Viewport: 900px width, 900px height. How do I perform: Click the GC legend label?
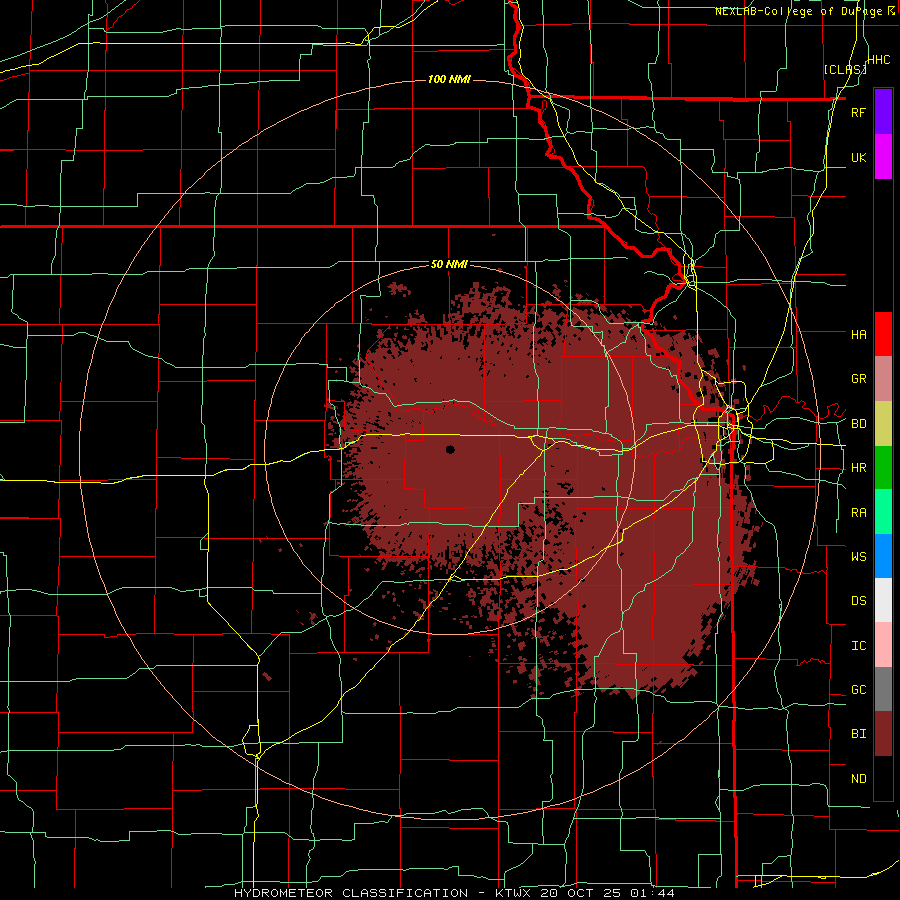858,690
